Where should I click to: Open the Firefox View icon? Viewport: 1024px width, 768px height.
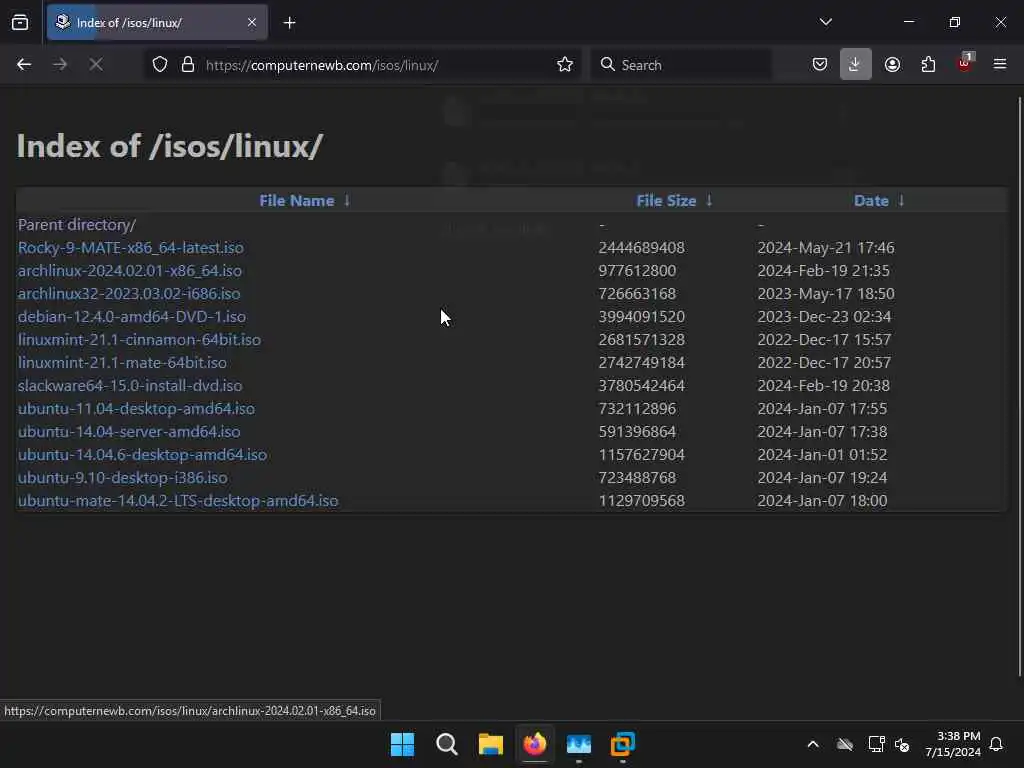pyautogui.click(x=20, y=22)
